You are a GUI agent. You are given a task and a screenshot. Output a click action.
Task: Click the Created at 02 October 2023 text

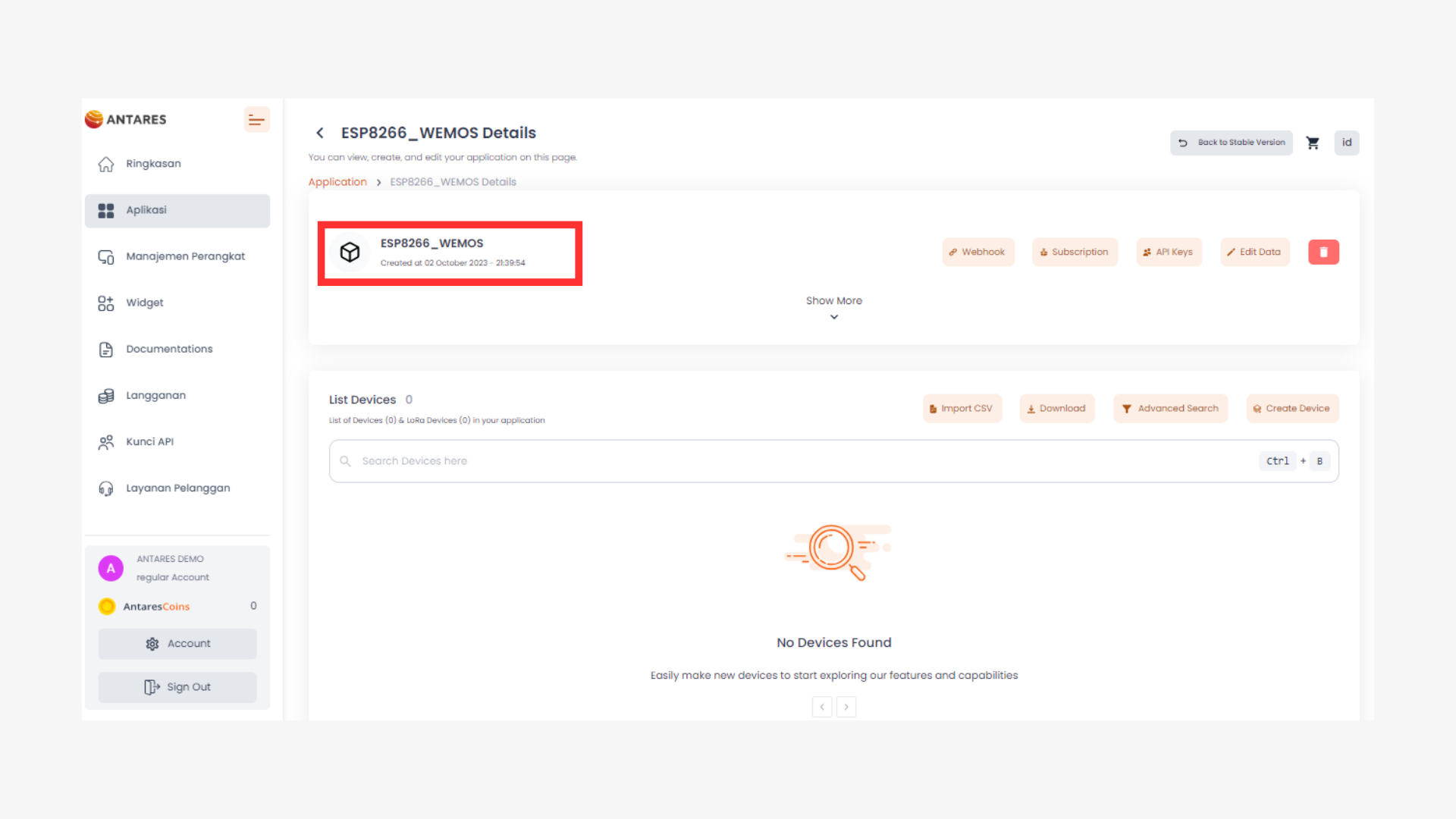coord(453,263)
